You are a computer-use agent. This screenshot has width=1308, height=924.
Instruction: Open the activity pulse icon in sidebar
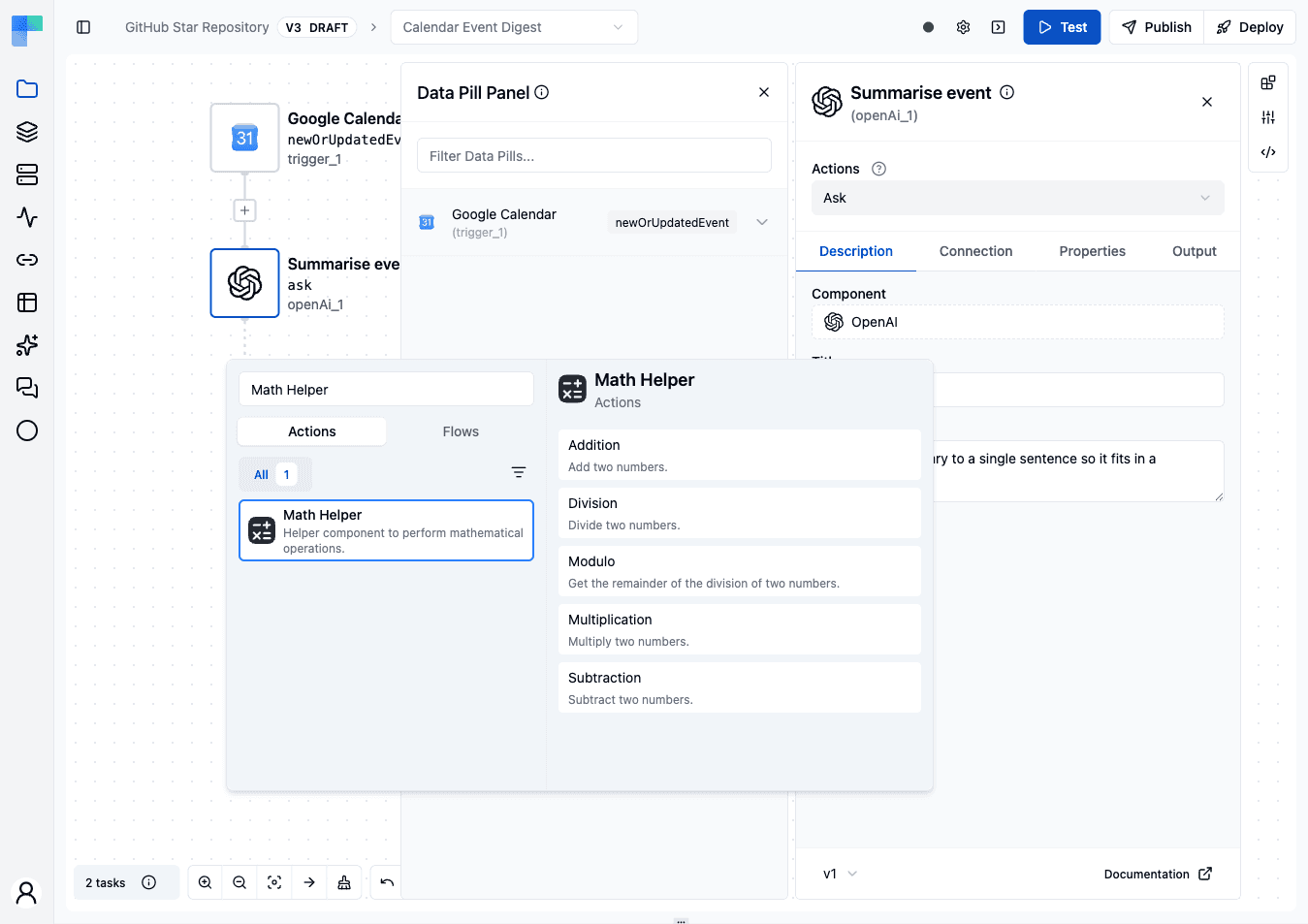(x=27, y=217)
